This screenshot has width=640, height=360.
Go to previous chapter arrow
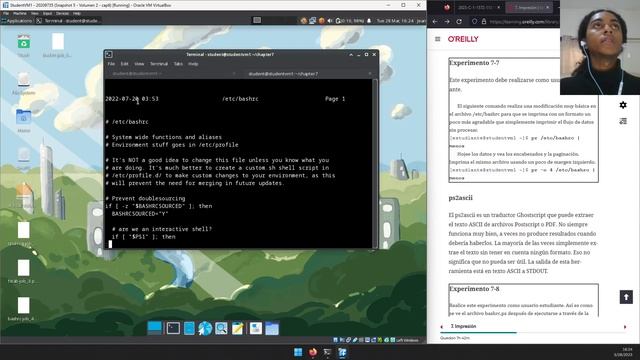[x=442, y=327]
